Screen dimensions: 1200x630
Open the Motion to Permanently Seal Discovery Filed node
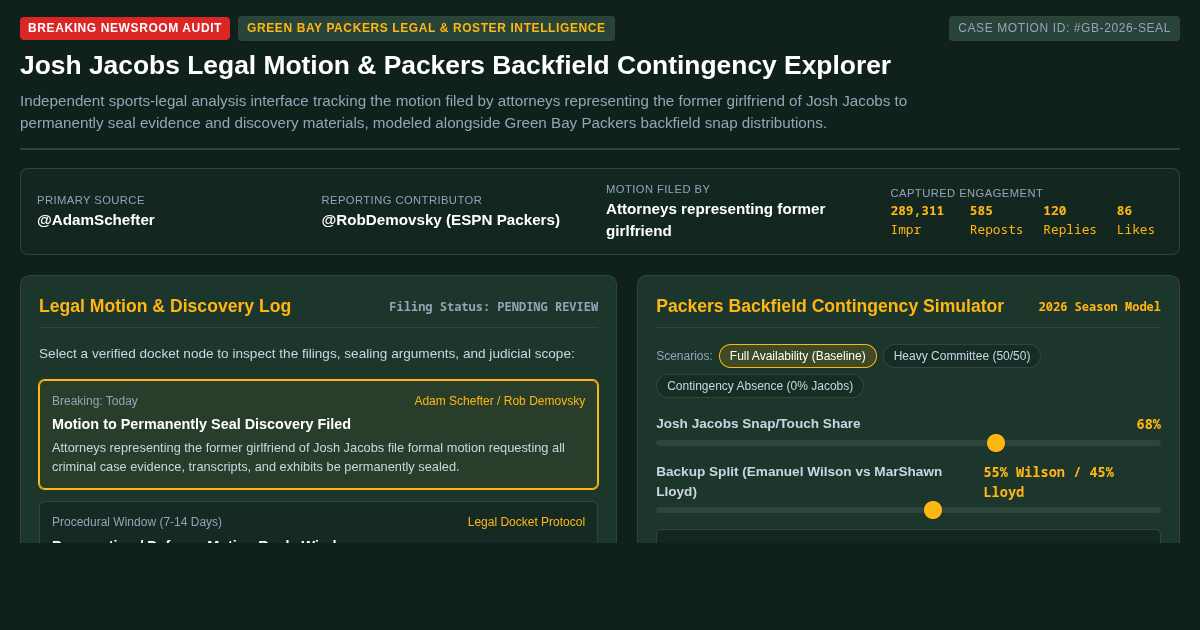pyautogui.click(x=318, y=434)
